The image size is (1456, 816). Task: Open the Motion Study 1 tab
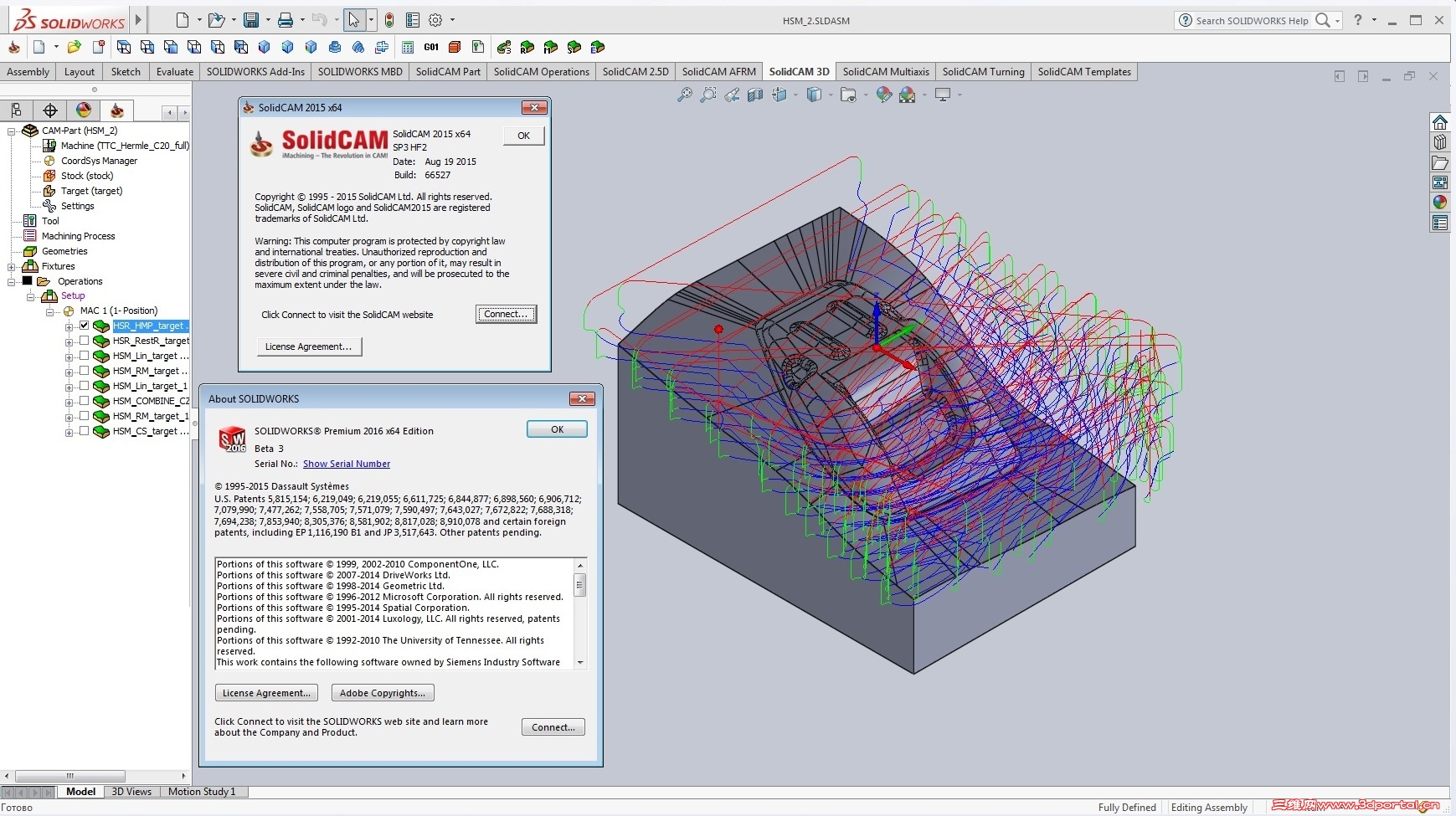(x=202, y=792)
